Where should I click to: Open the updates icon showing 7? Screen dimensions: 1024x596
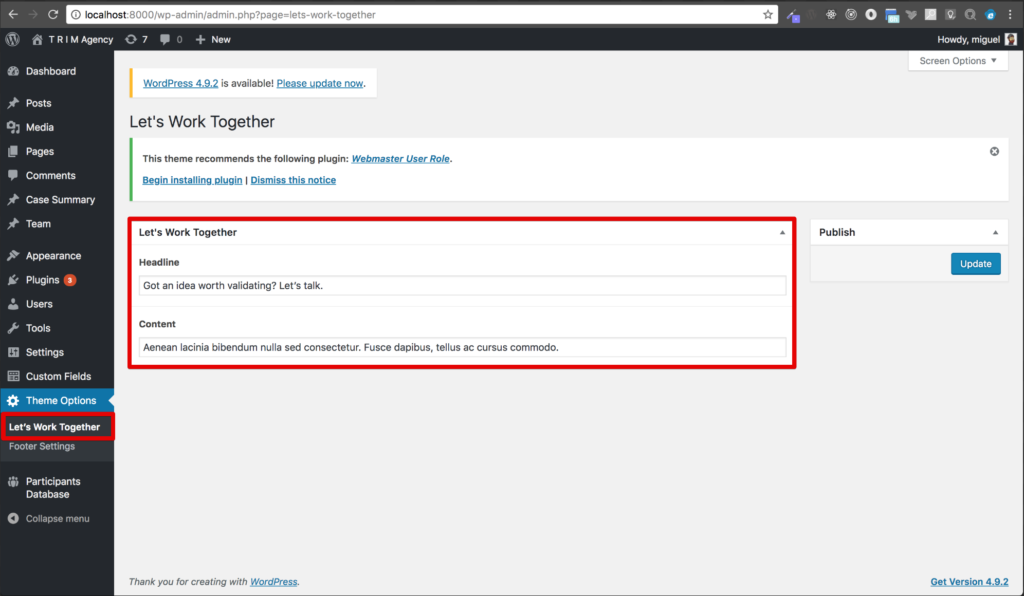point(131,39)
